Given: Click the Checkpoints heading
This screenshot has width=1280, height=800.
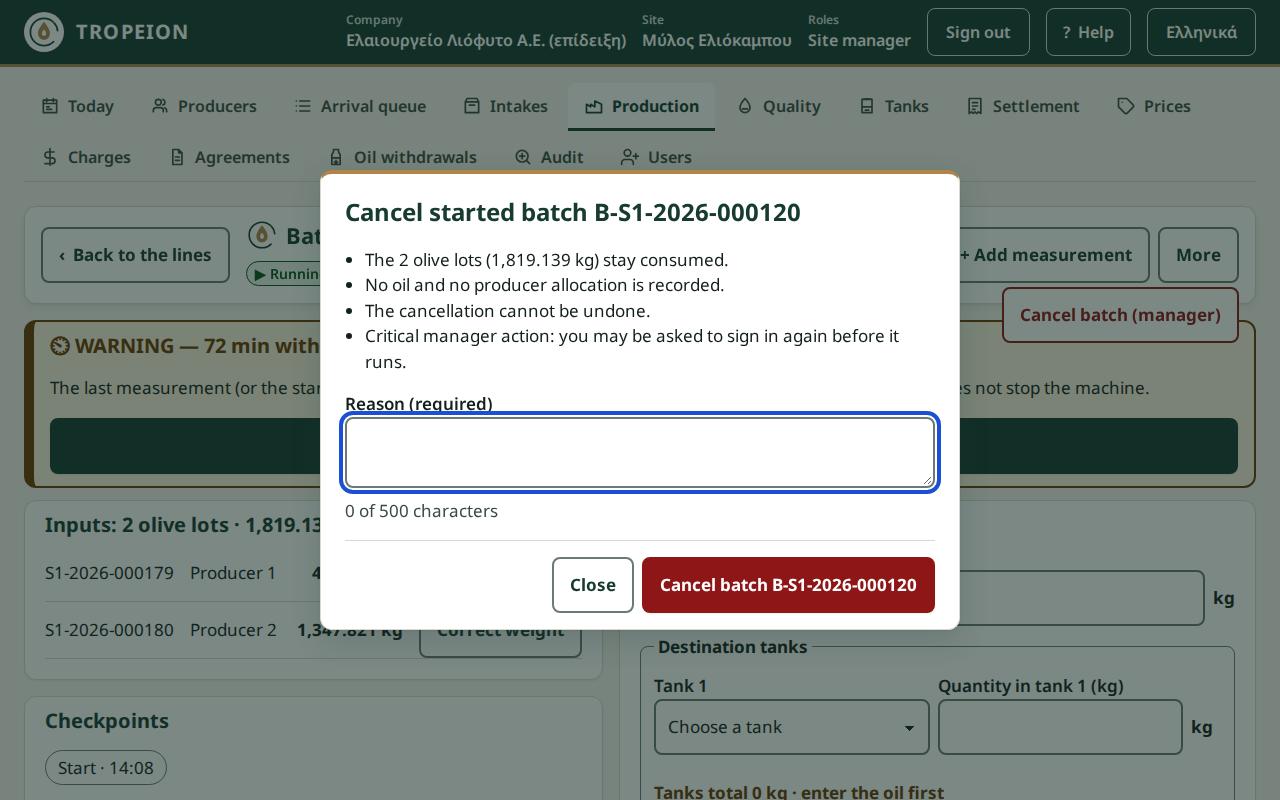Looking at the screenshot, I should 107,721.
